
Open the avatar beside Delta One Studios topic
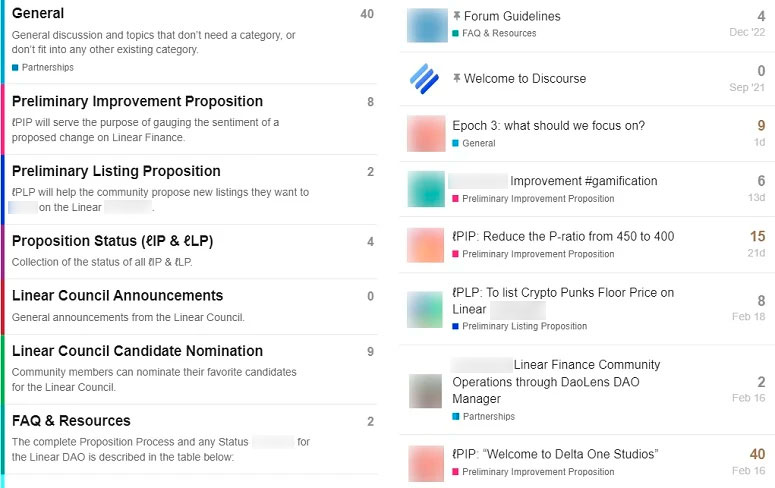point(427,463)
